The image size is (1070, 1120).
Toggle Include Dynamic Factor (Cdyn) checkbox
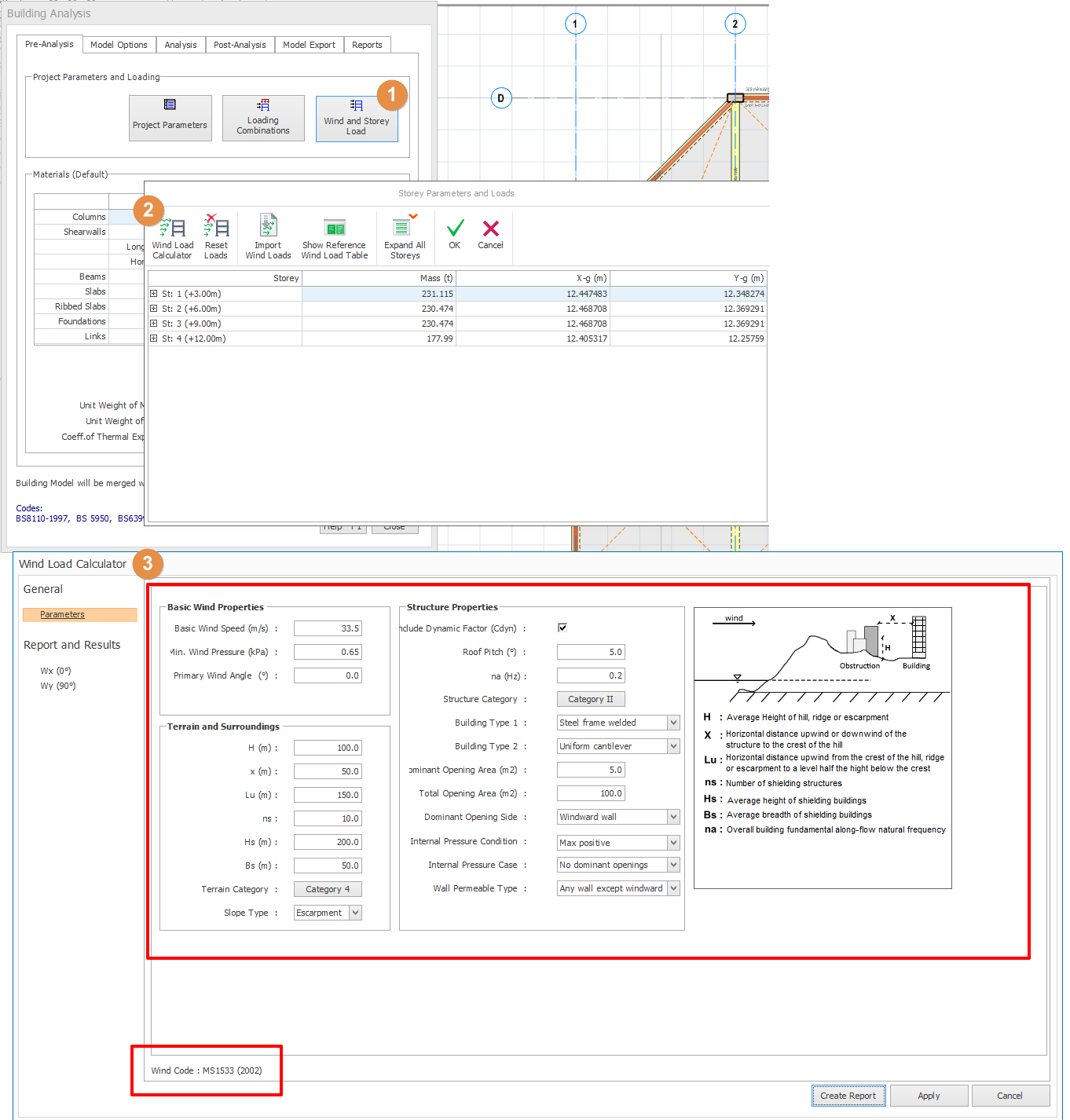(562, 628)
